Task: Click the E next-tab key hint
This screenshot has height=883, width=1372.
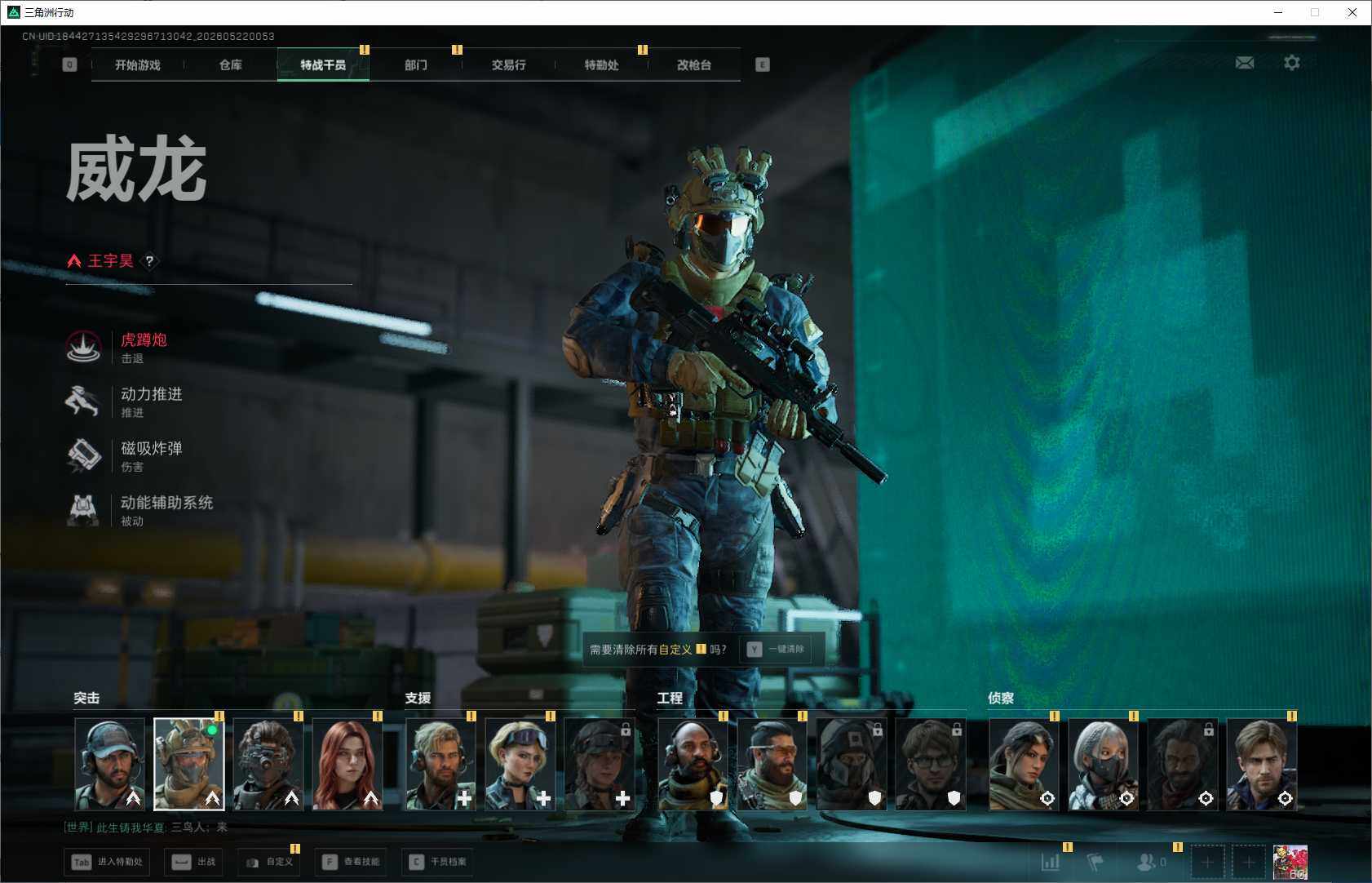Action: [763, 64]
